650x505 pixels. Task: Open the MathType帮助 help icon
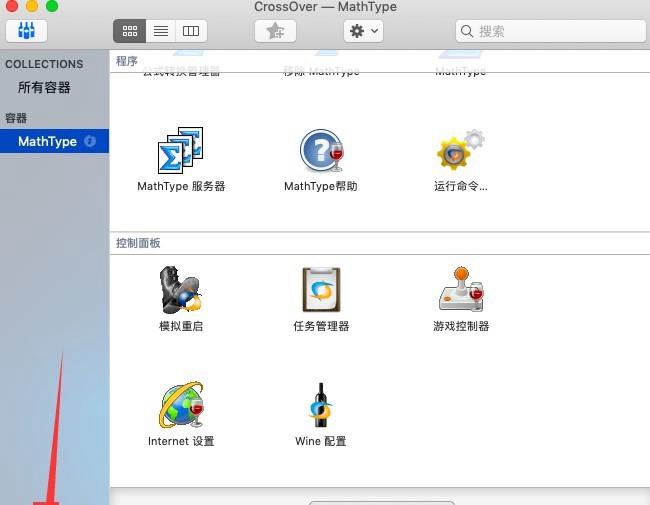pos(322,150)
